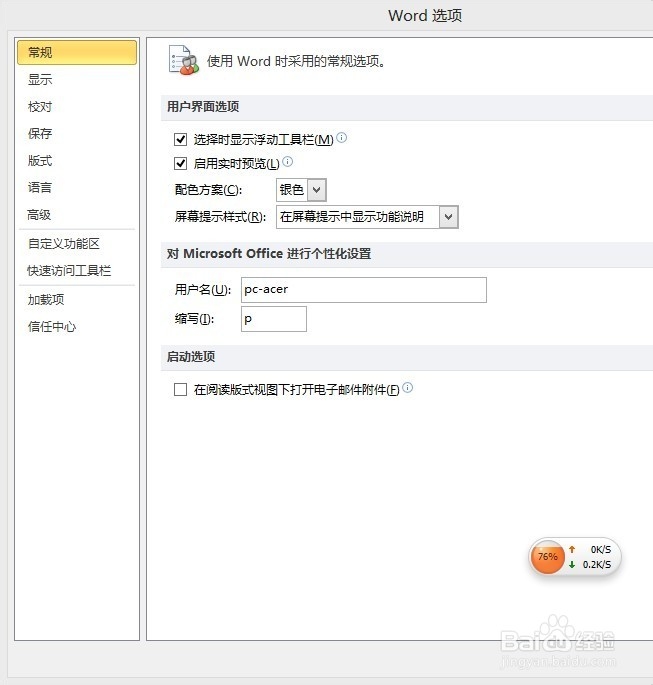The height and width of the screenshot is (685, 653).
Task: Open the 保存 settings category
Action: 40,133
